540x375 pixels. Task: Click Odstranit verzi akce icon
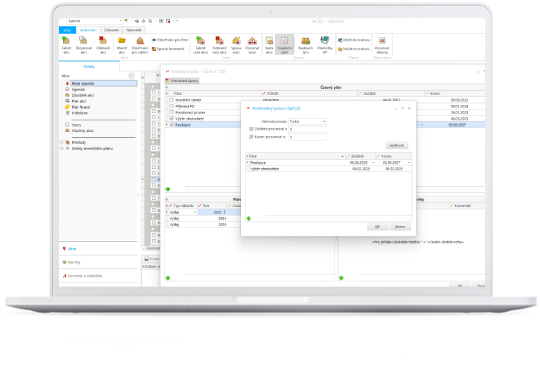219,41
